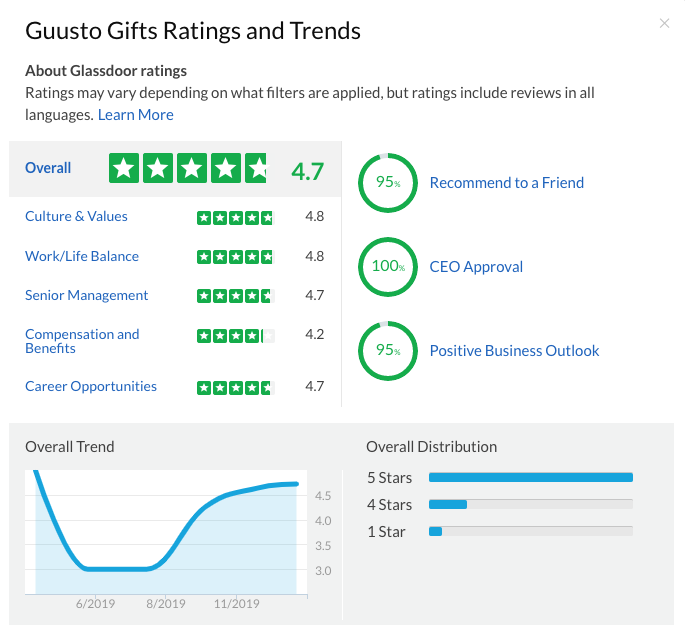Click the overall 4.7 score value
Viewport: 685px width, 636px height.
pos(308,171)
